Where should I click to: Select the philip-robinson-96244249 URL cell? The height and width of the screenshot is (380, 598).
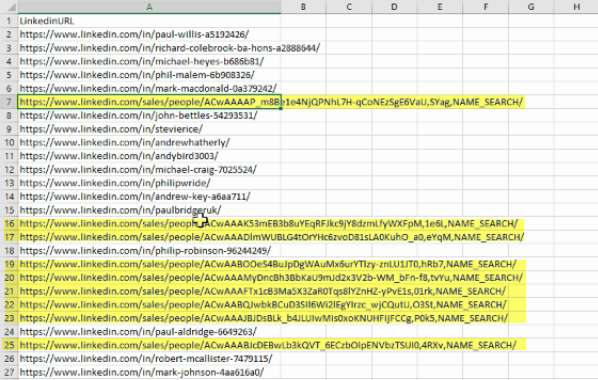point(149,251)
